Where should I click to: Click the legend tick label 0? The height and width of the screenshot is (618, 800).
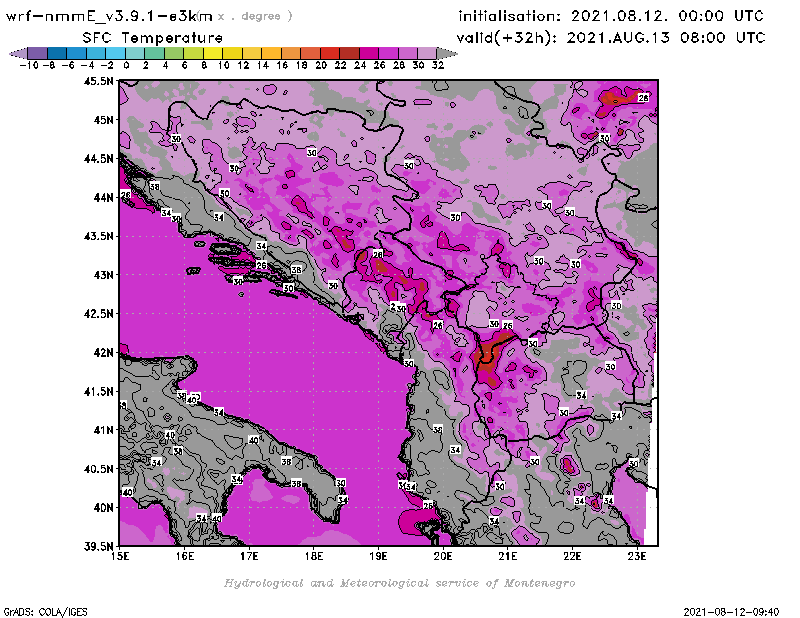(126, 65)
